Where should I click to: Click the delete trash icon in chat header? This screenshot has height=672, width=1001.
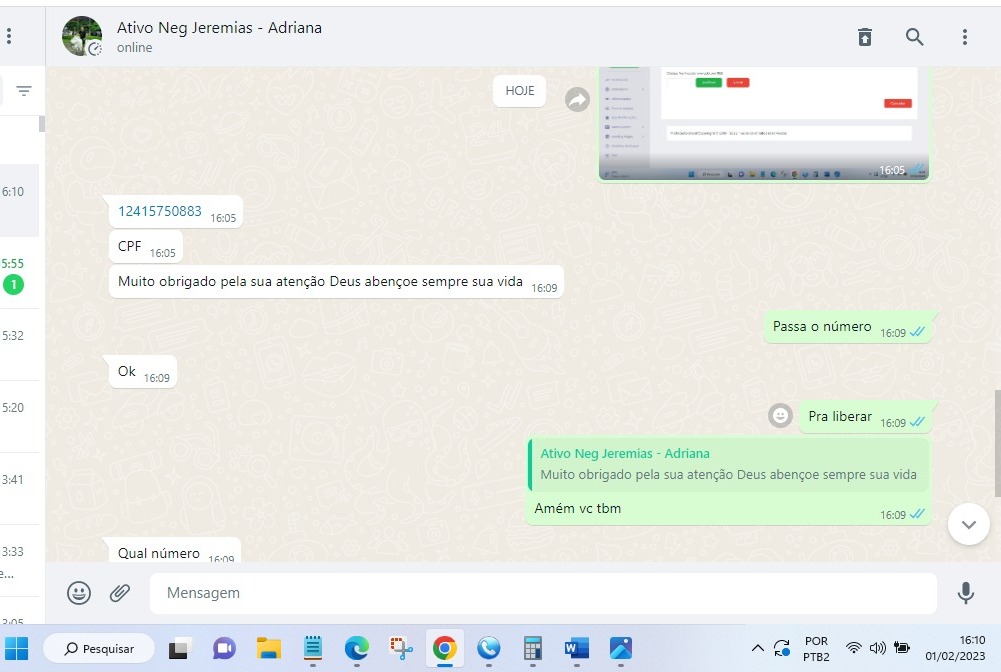[865, 37]
